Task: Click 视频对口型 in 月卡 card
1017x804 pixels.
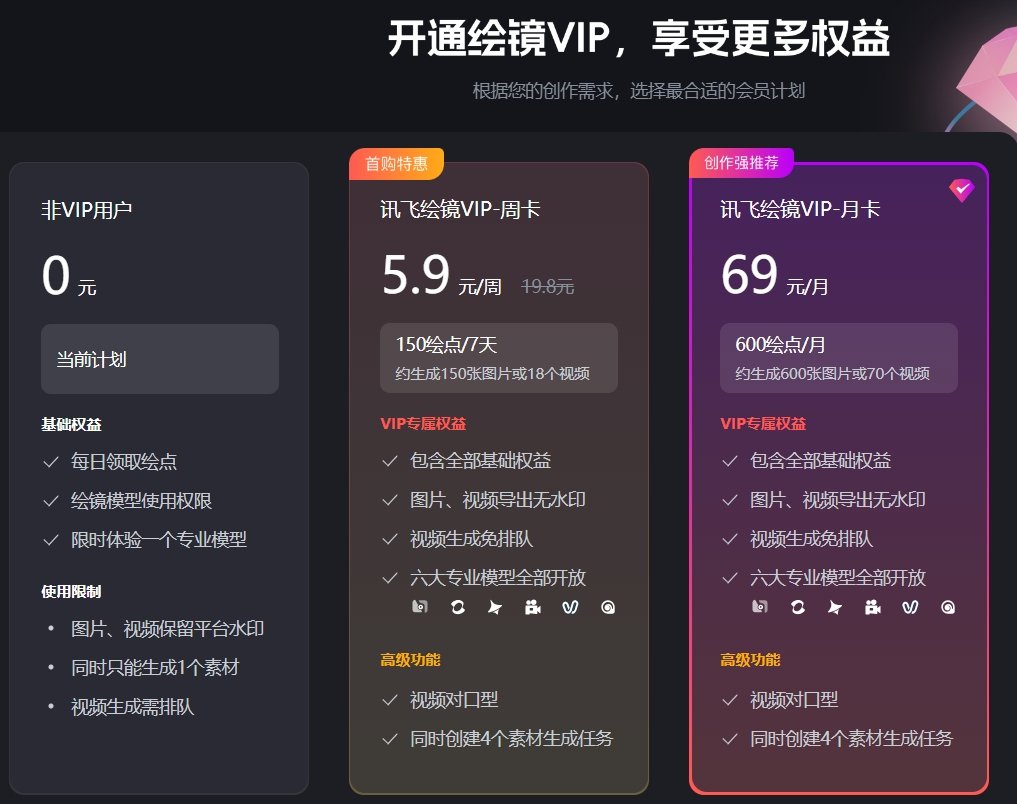Action: point(793,699)
